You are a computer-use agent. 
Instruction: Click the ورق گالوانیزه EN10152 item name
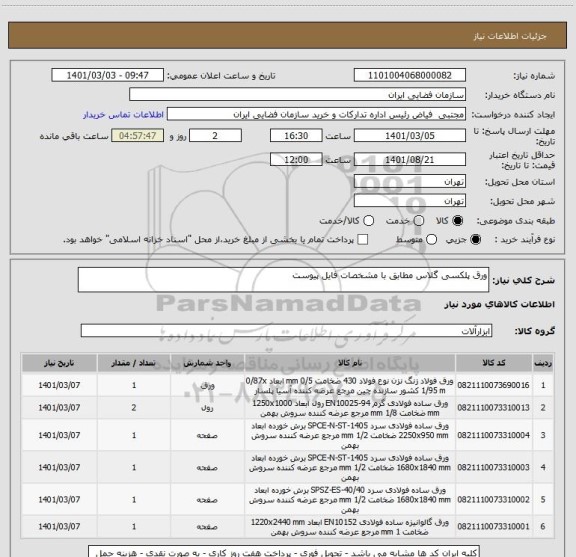point(349,527)
